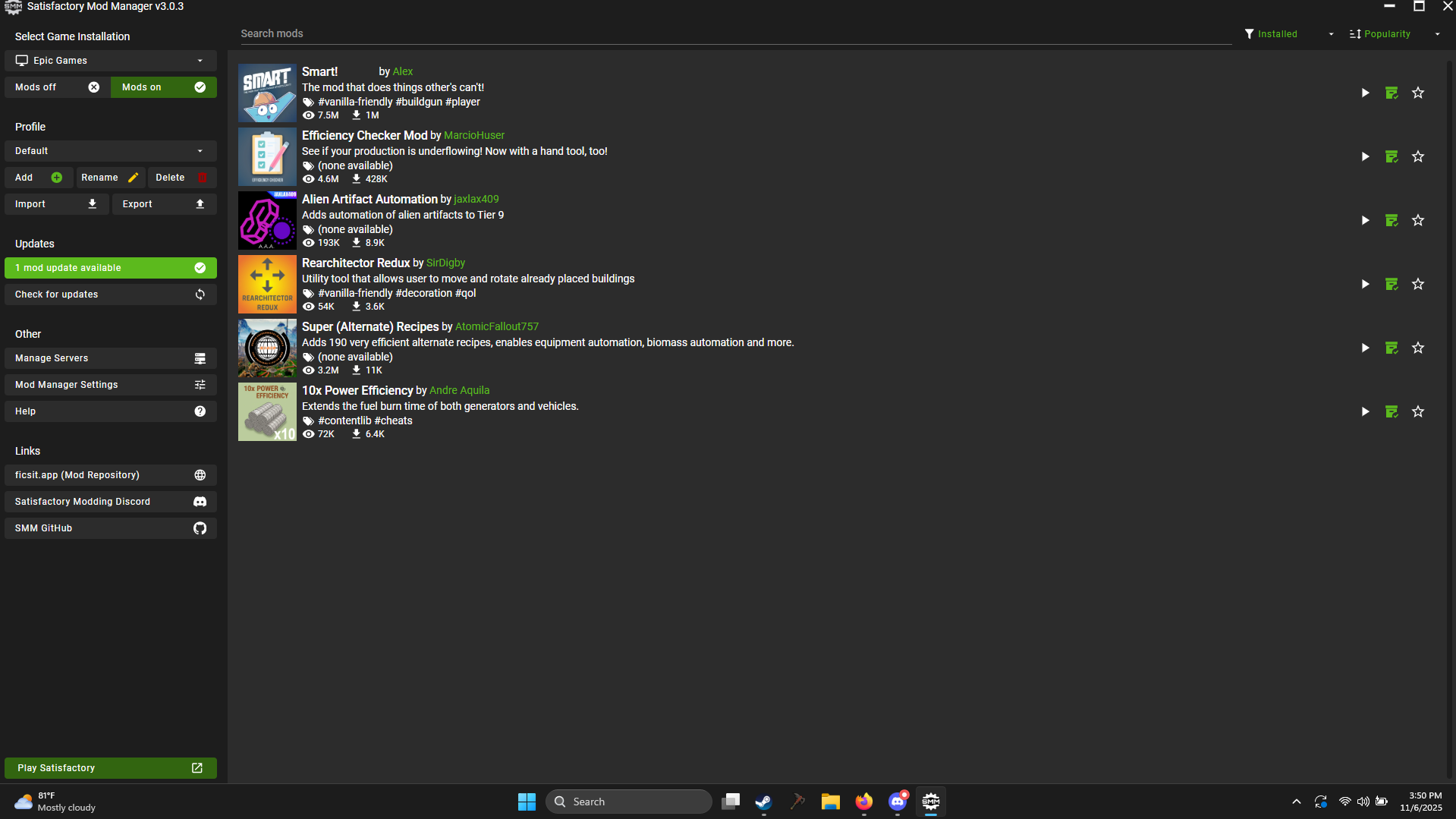Show hidden system tray icons
1456x819 pixels.
(1296, 802)
